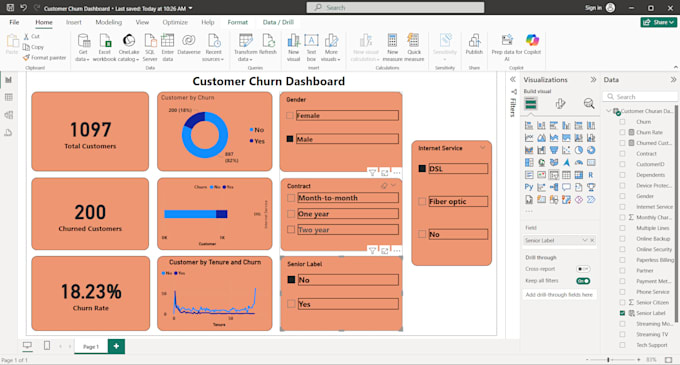This screenshot has height=365, width=680.
Task: Open the Format visual pane icon
Action: tap(560, 104)
